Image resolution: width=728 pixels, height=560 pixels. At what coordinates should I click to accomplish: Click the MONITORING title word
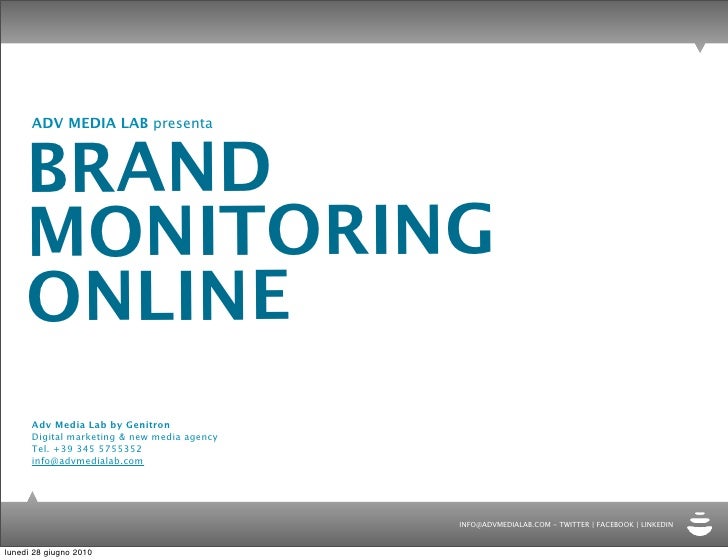(x=261, y=229)
